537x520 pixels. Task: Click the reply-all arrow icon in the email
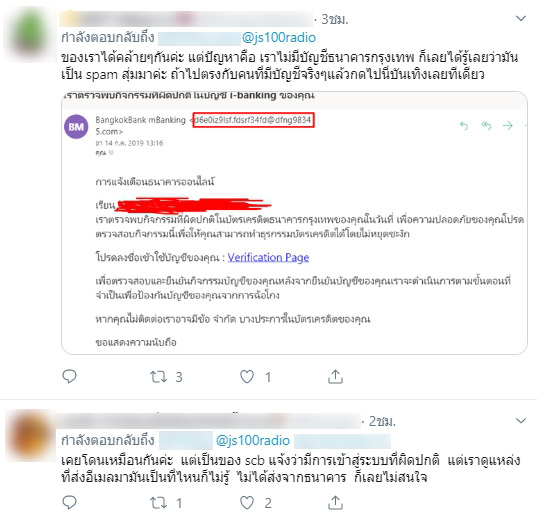point(486,126)
